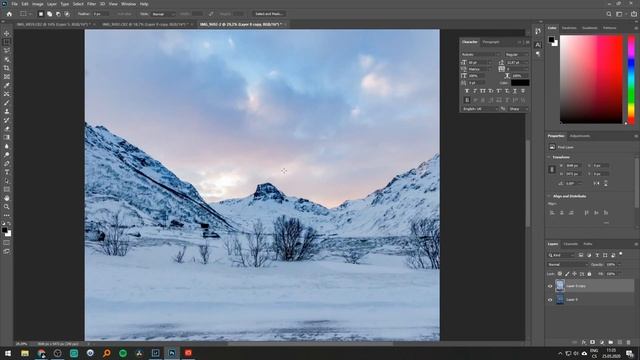Screen dimensions: 640x360
Task: Click the add layer style fx icon
Action: pos(584,342)
